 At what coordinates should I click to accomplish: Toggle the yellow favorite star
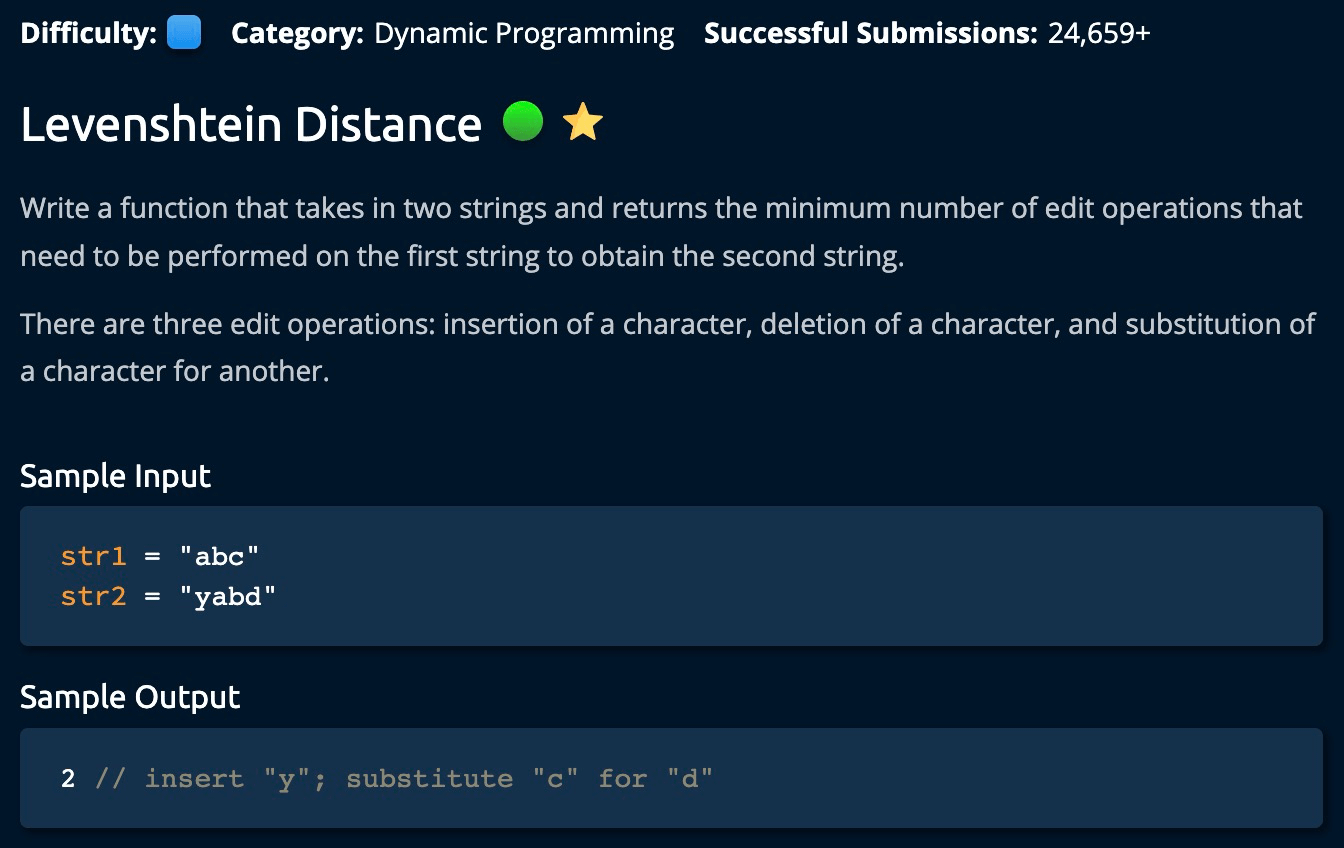[583, 122]
